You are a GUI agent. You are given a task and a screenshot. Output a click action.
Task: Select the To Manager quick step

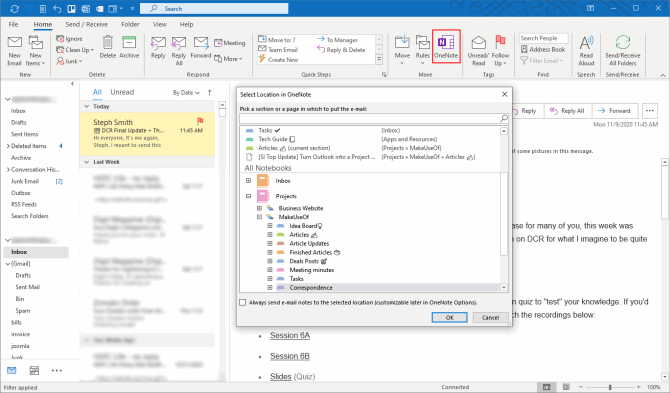pyautogui.click(x=337, y=40)
